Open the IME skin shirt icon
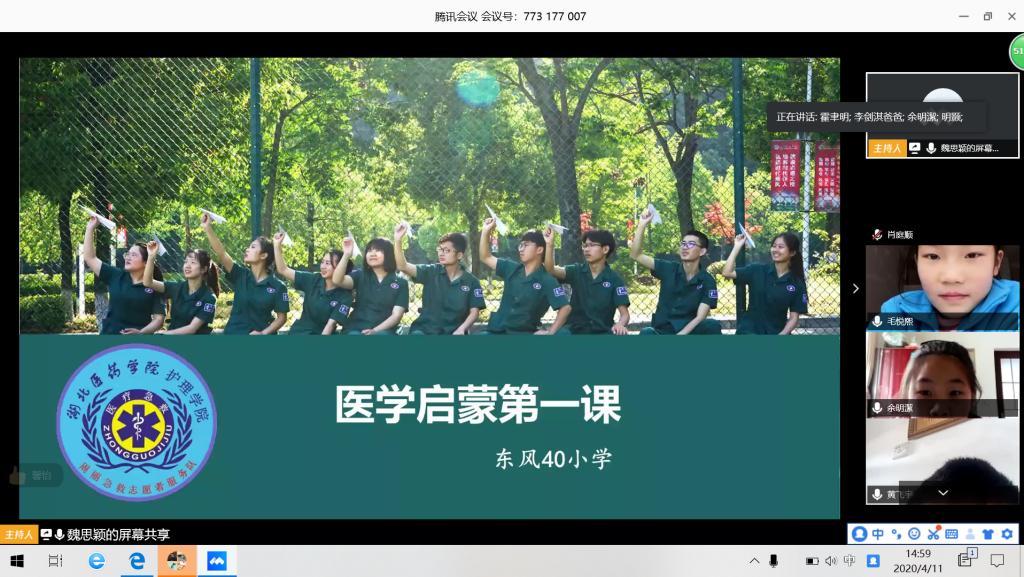 [988, 534]
